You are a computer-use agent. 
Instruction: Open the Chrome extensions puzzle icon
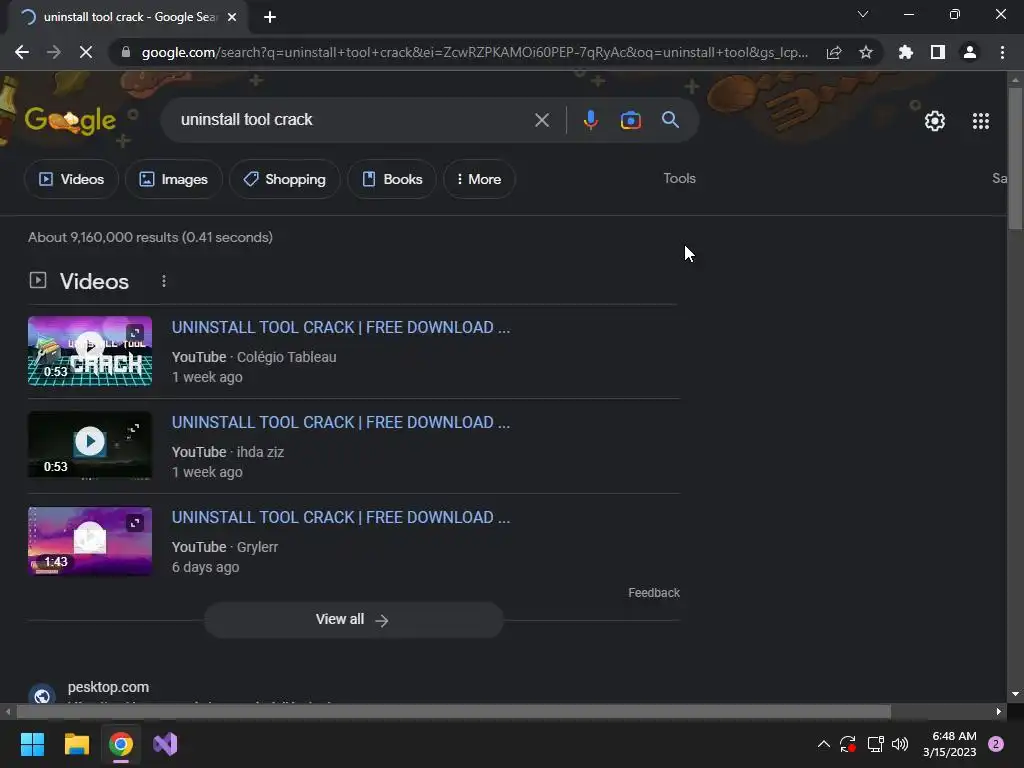coord(906,52)
